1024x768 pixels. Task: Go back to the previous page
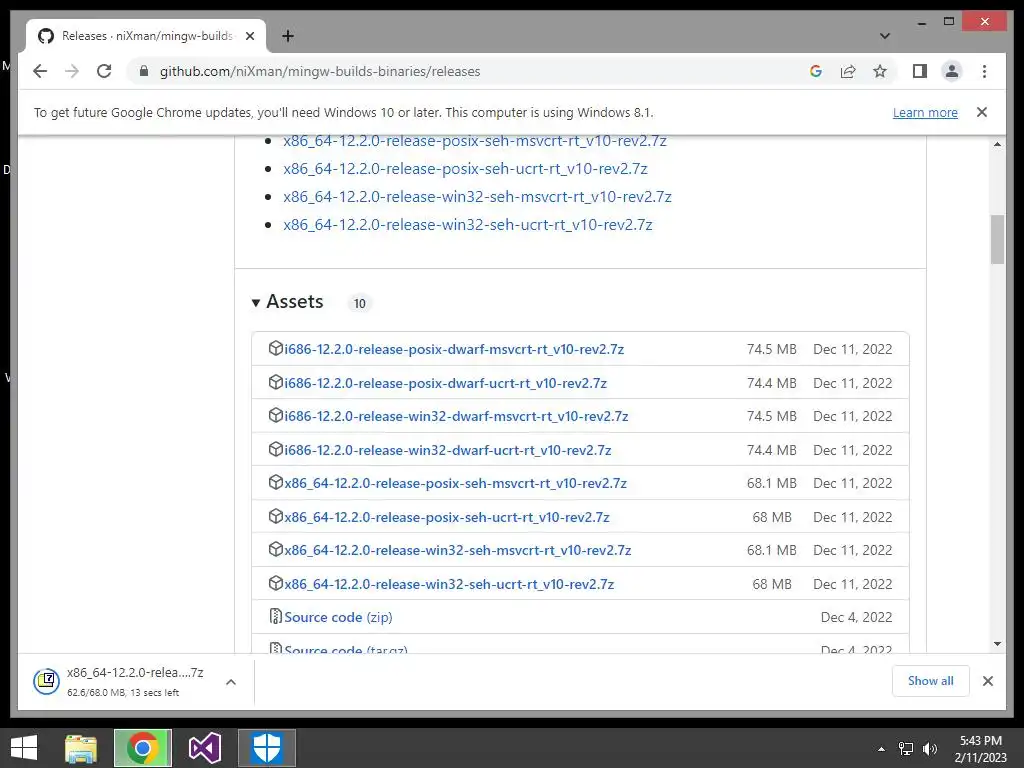[x=40, y=71]
